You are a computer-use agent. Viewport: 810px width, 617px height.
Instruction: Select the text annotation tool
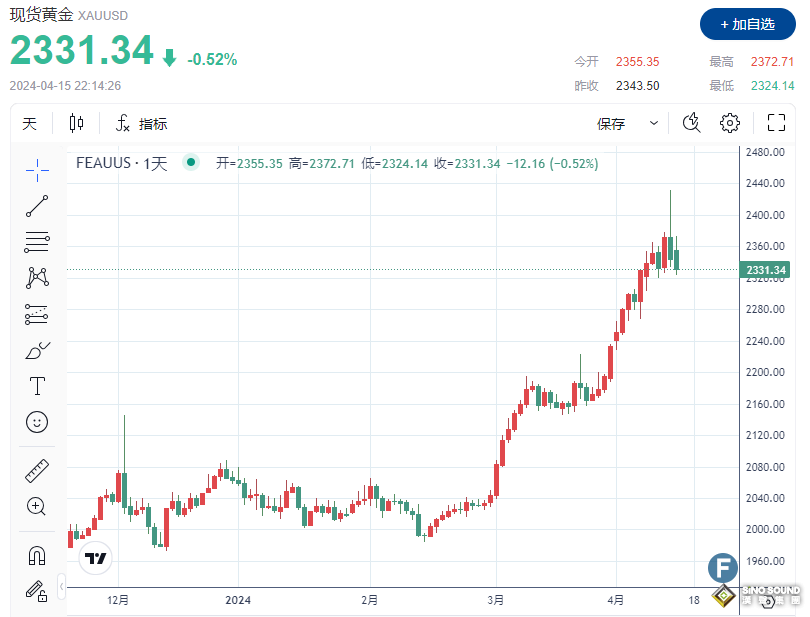tap(37, 386)
